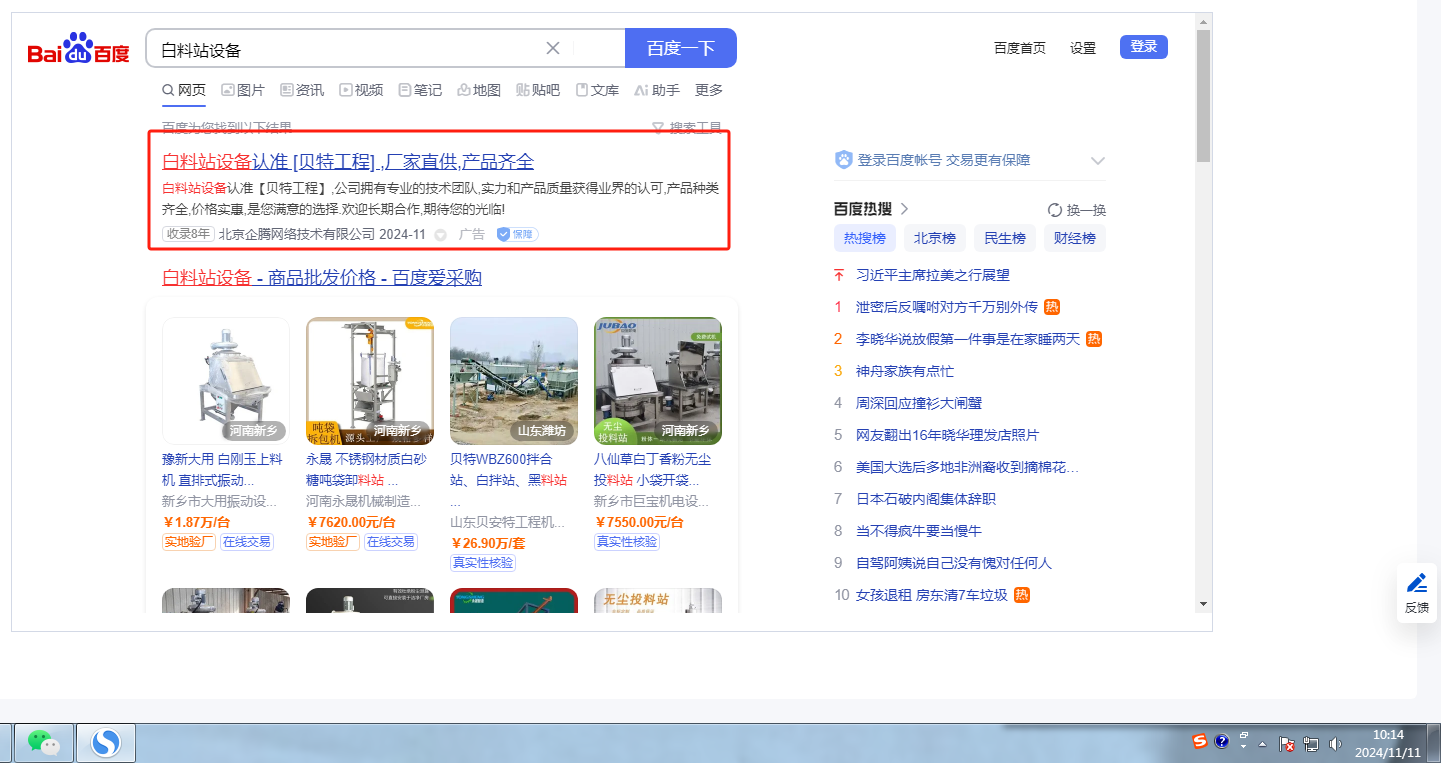
Task: Open the 八仙草白丁香粉无尘投料站 product title
Action: tap(652, 470)
